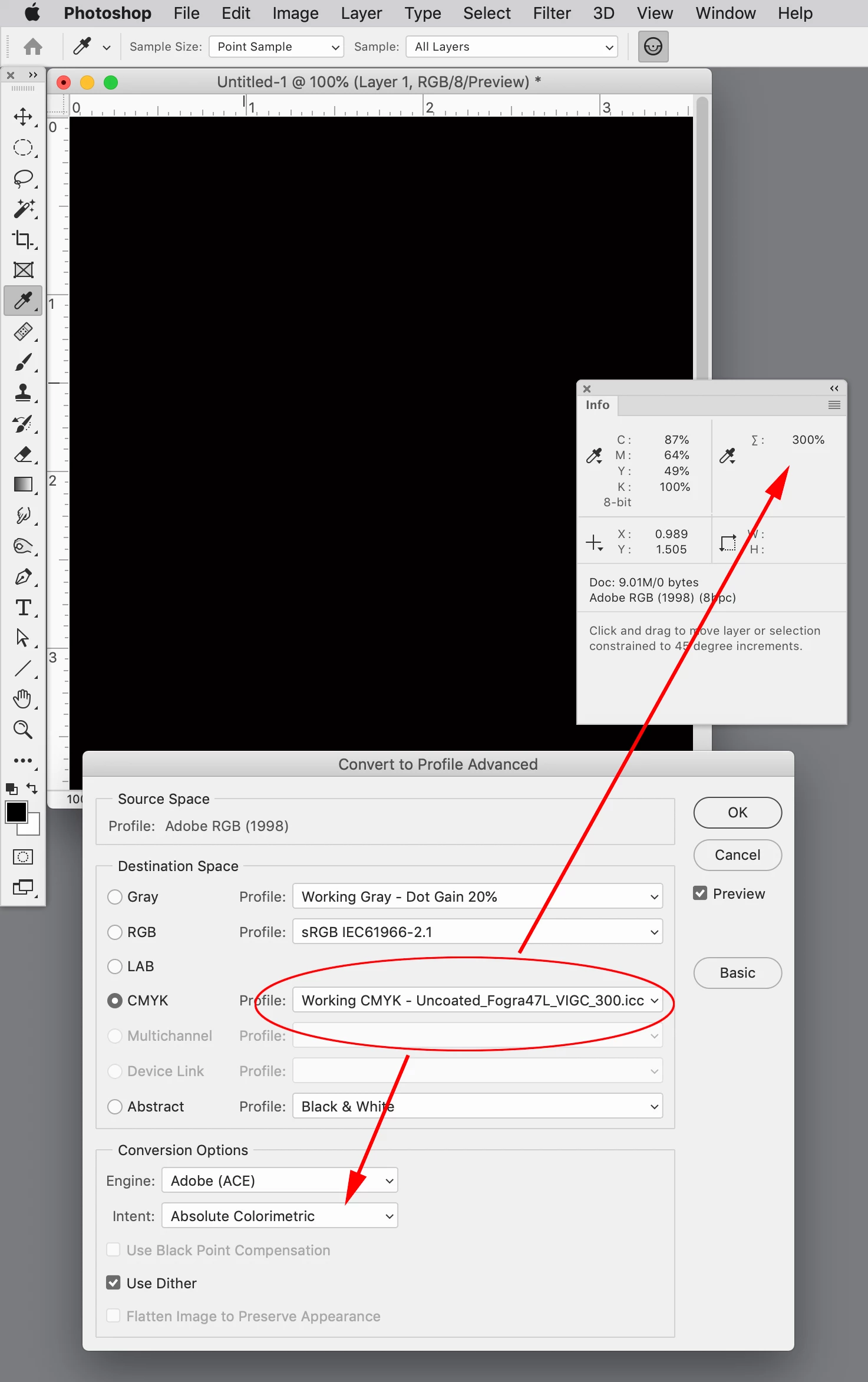Select the Gradient tool
This screenshot has height=1382, width=868.
click(x=23, y=484)
